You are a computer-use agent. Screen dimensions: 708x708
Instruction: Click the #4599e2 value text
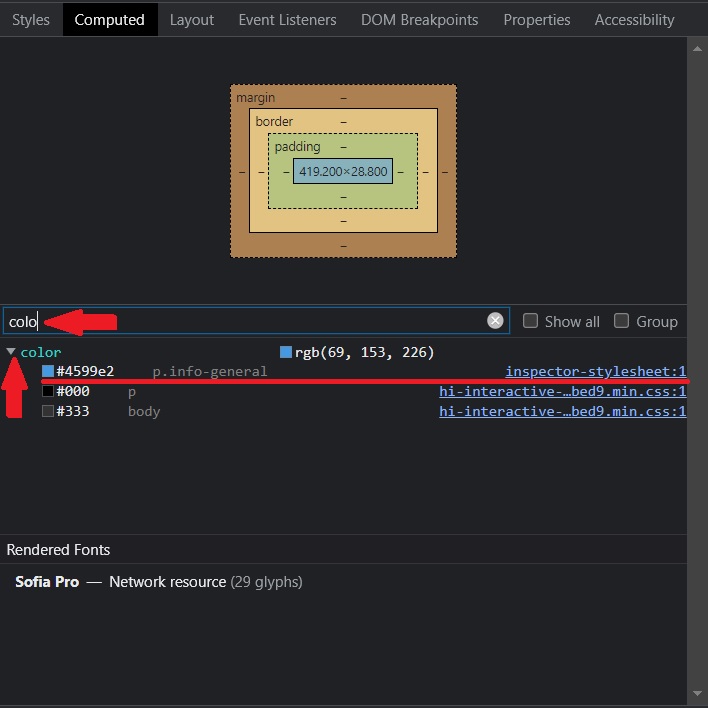coord(85,371)
